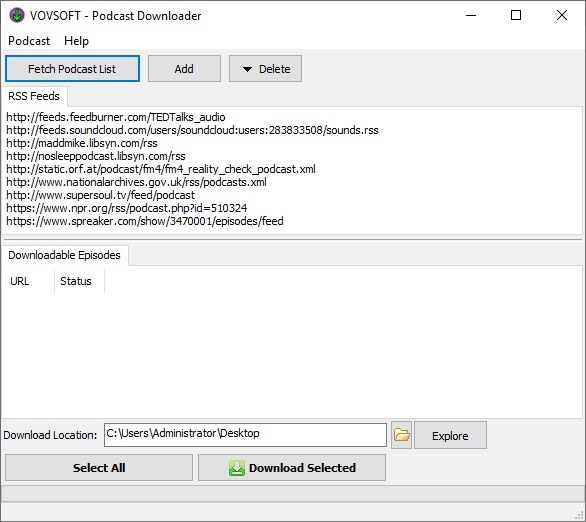Expand the Delete dropdown button

pos(265,69)
